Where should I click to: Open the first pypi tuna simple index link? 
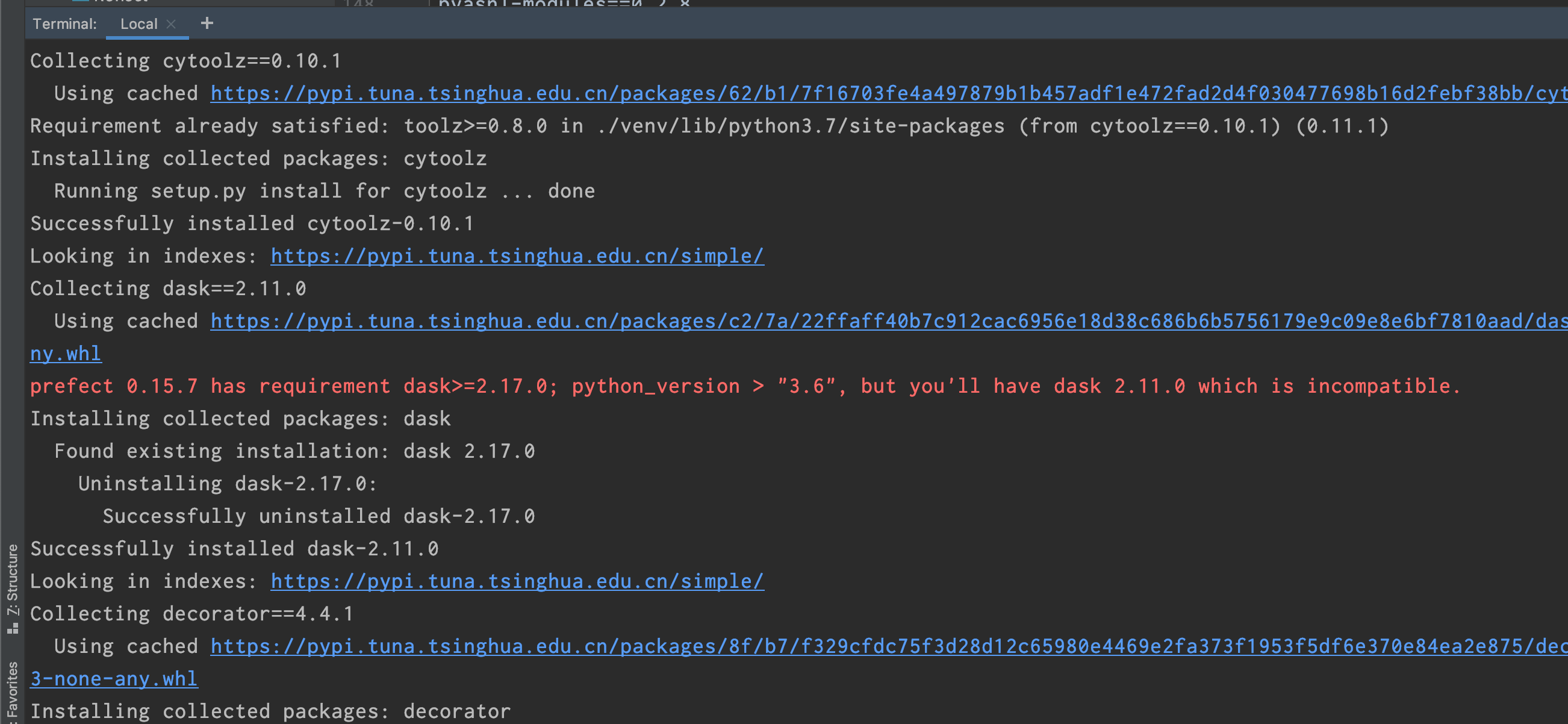click(x=516, y=255)
